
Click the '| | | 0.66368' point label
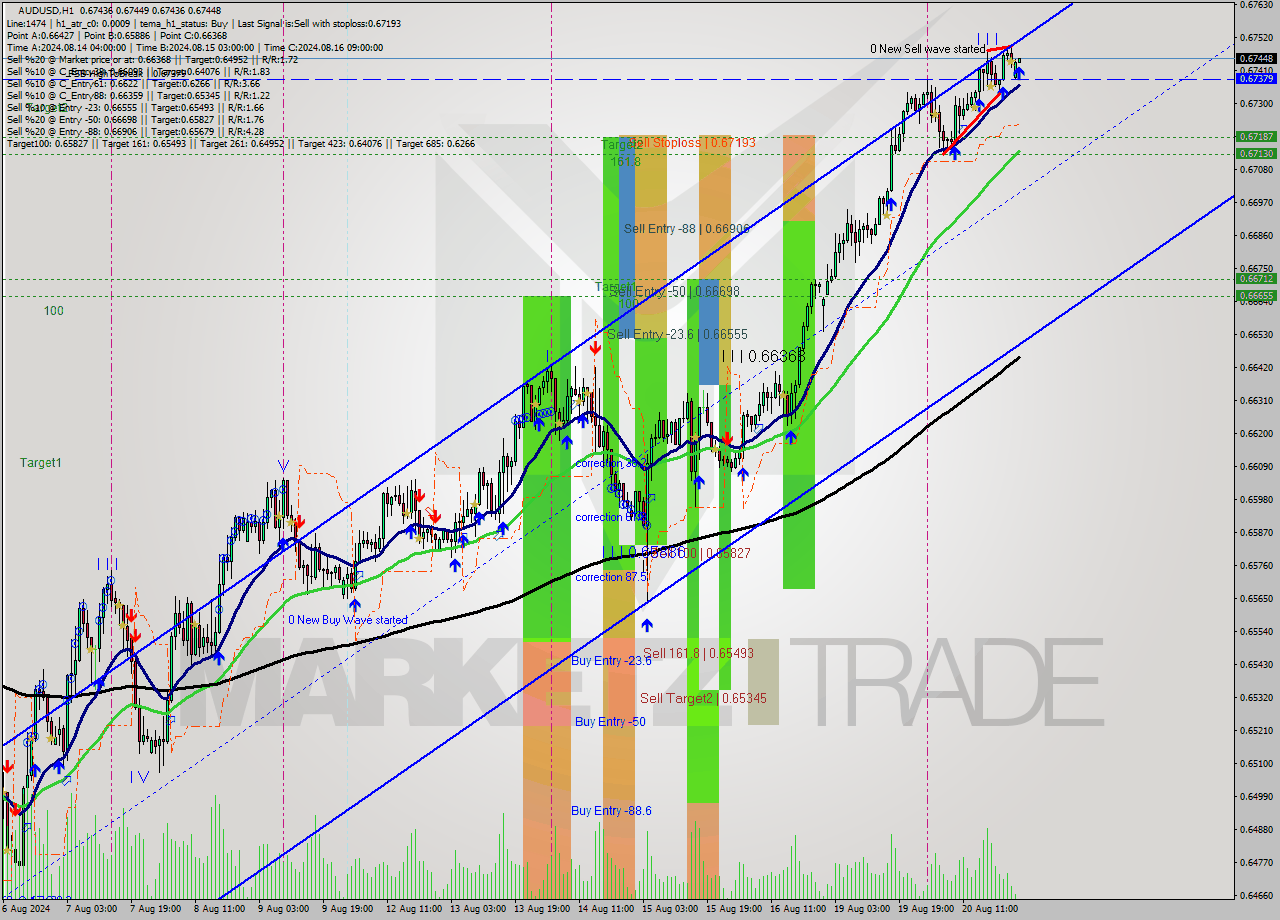(x=763, y=356)
